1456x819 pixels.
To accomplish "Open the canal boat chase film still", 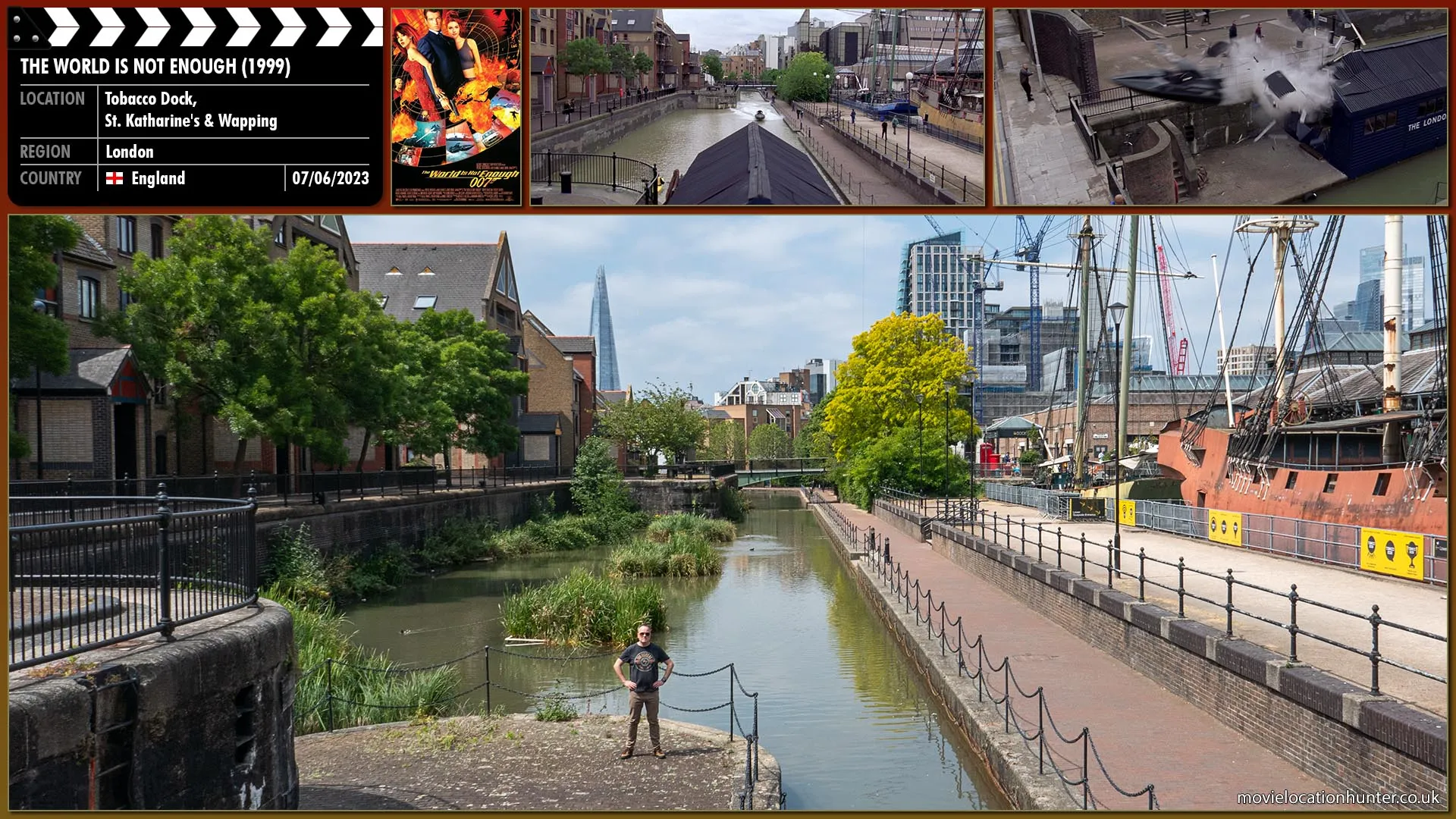I will (757, 107).
